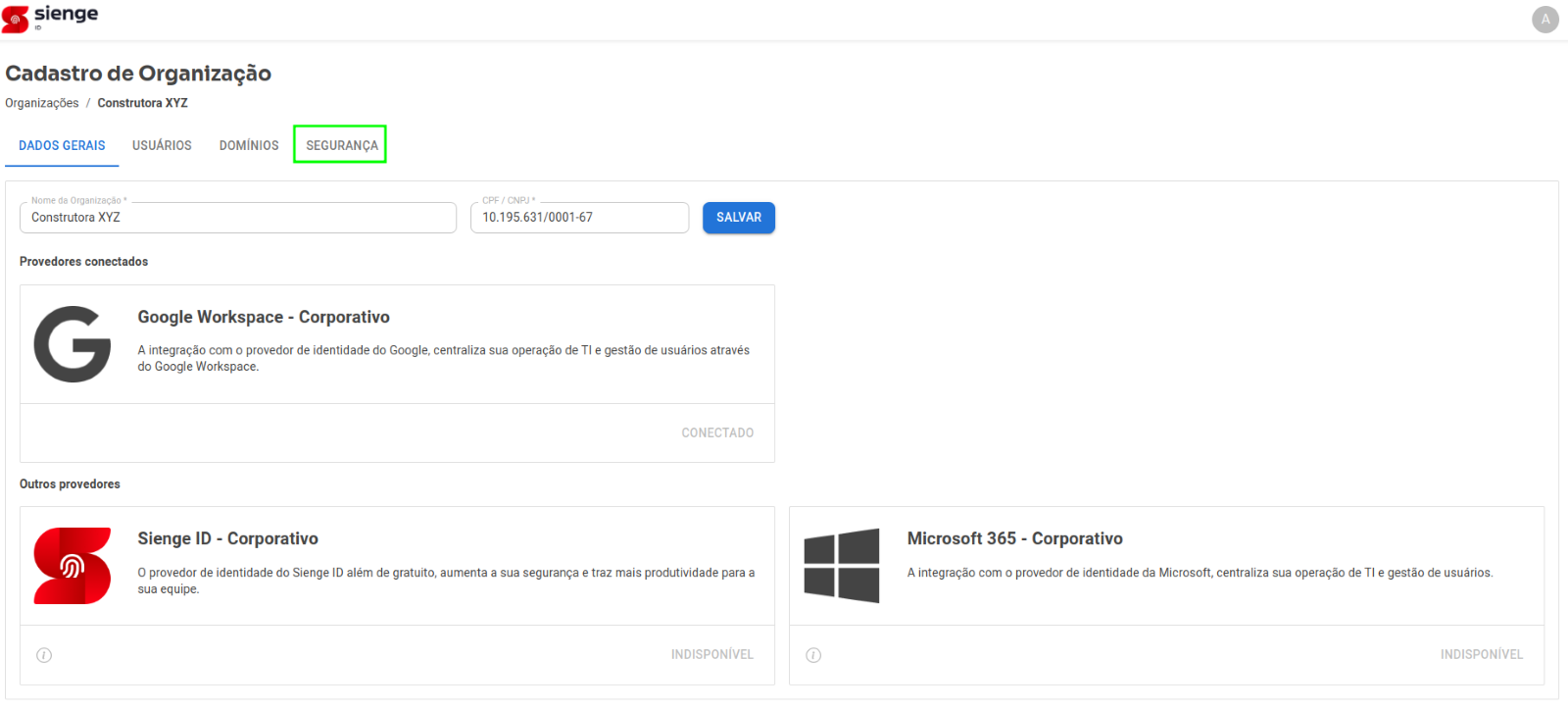
Task: Click the Sienge ID fingerprint logo
Action: click(x=73, y=566)
